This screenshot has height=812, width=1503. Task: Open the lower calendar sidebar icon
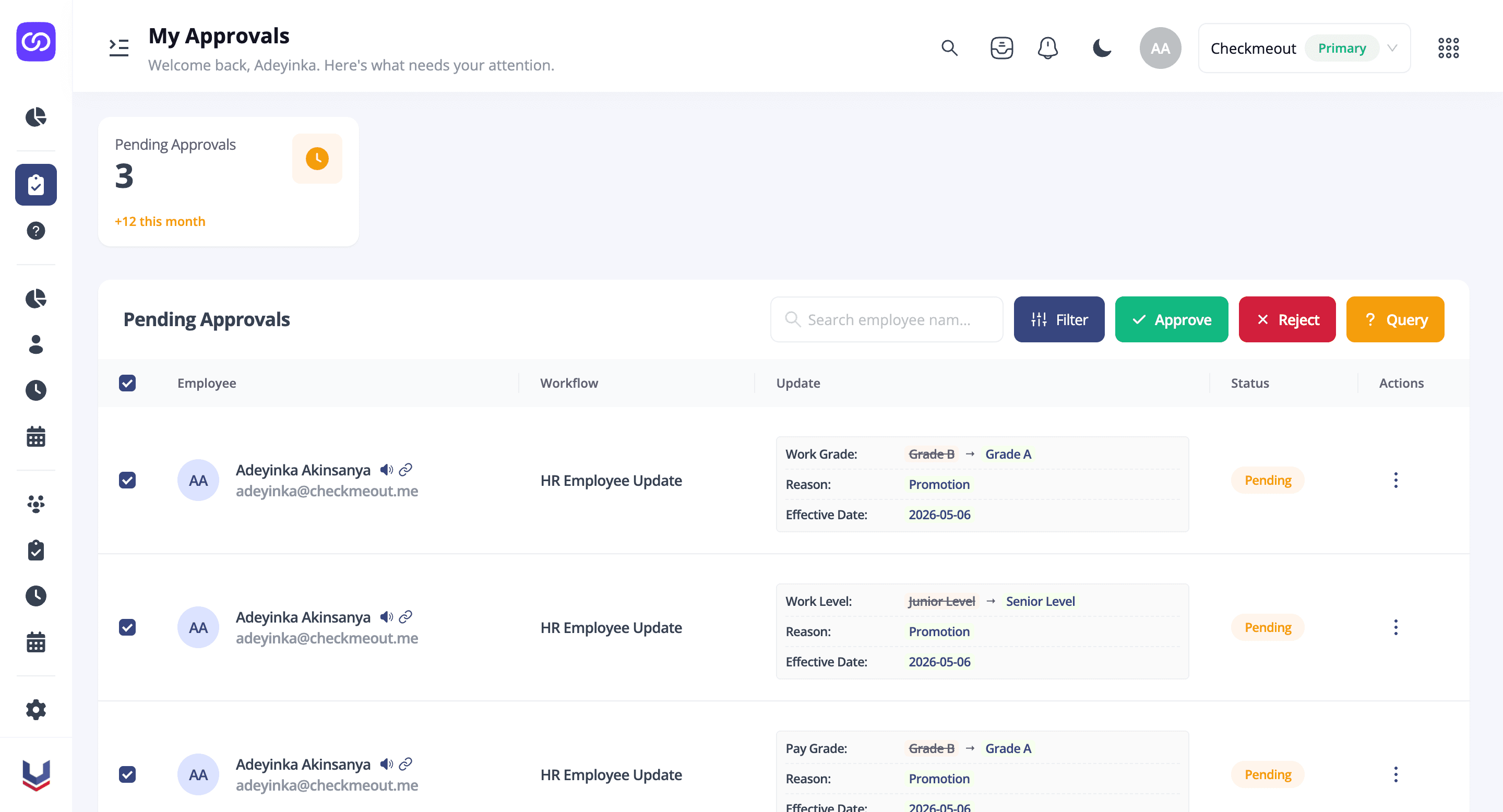pos(35,642)
